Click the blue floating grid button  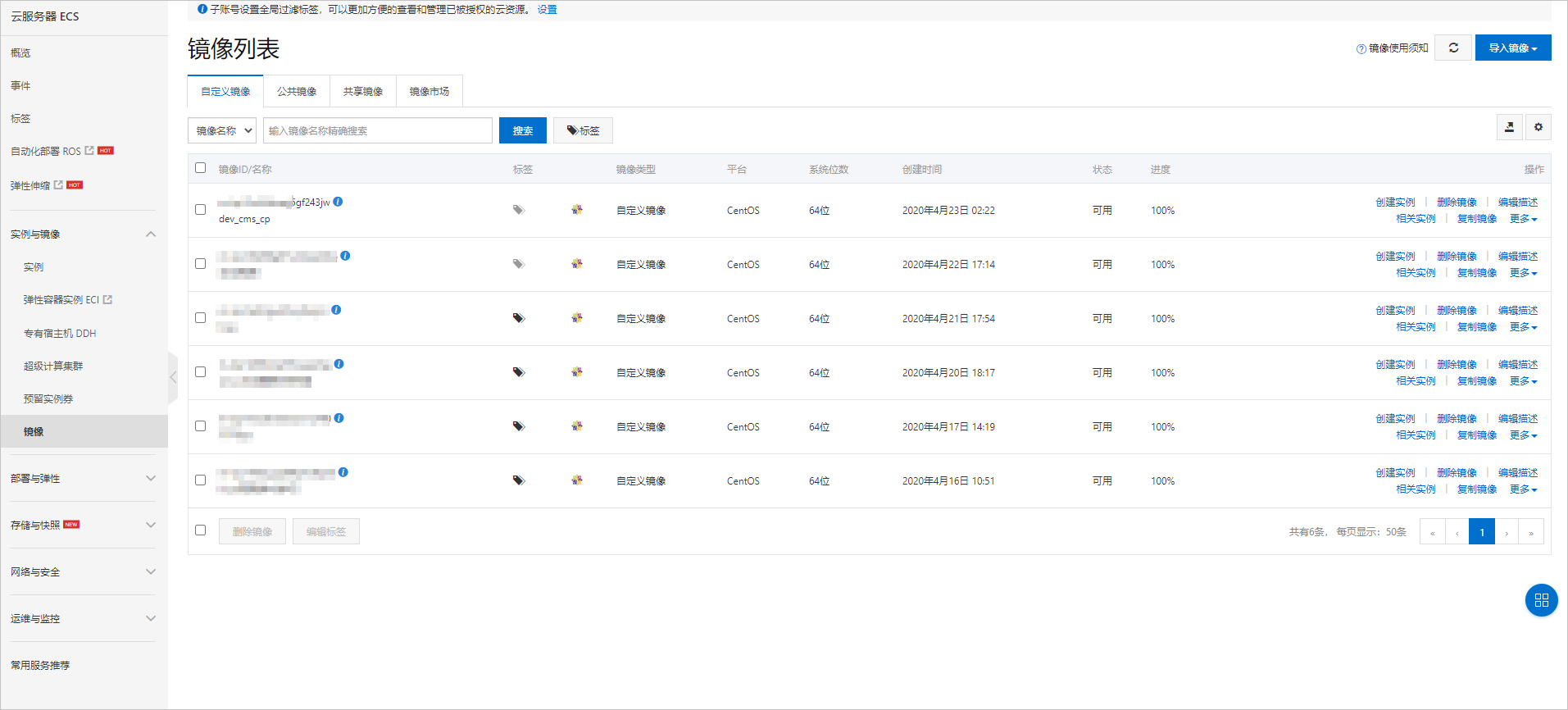1541,600
